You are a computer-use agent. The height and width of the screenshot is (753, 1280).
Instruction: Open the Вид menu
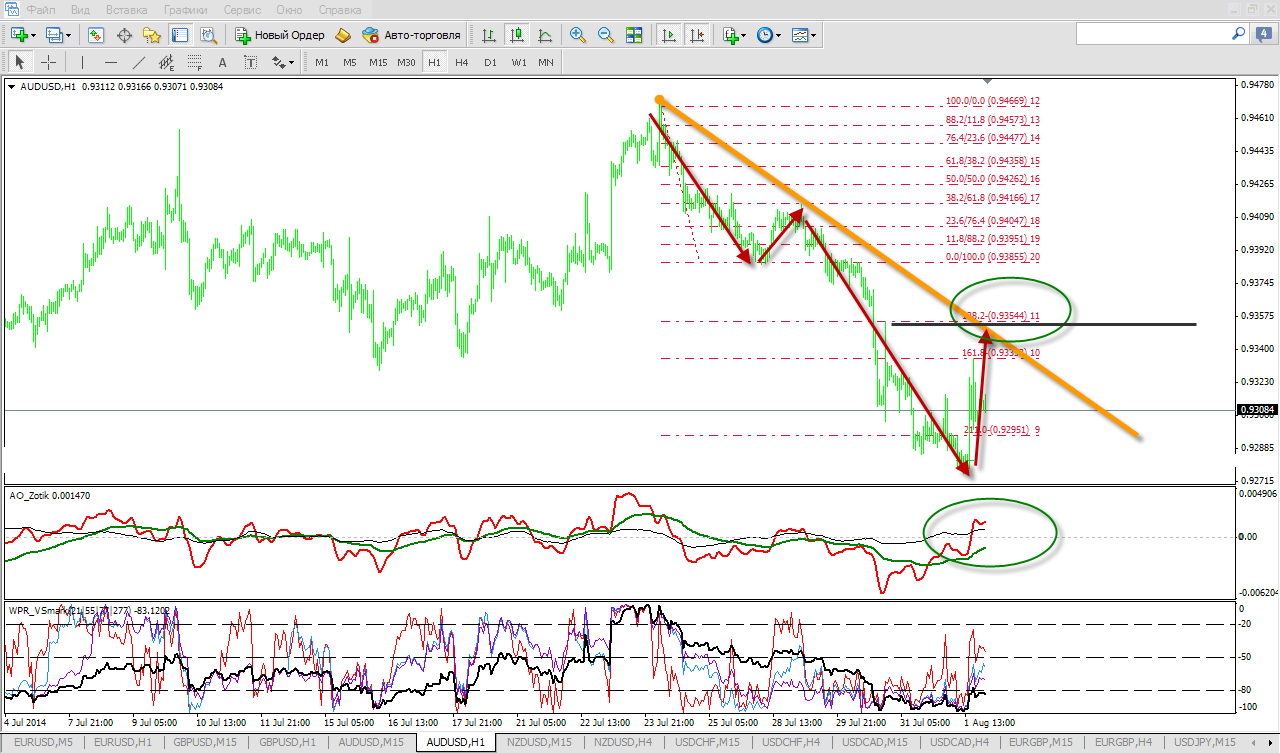coord(81,9)
